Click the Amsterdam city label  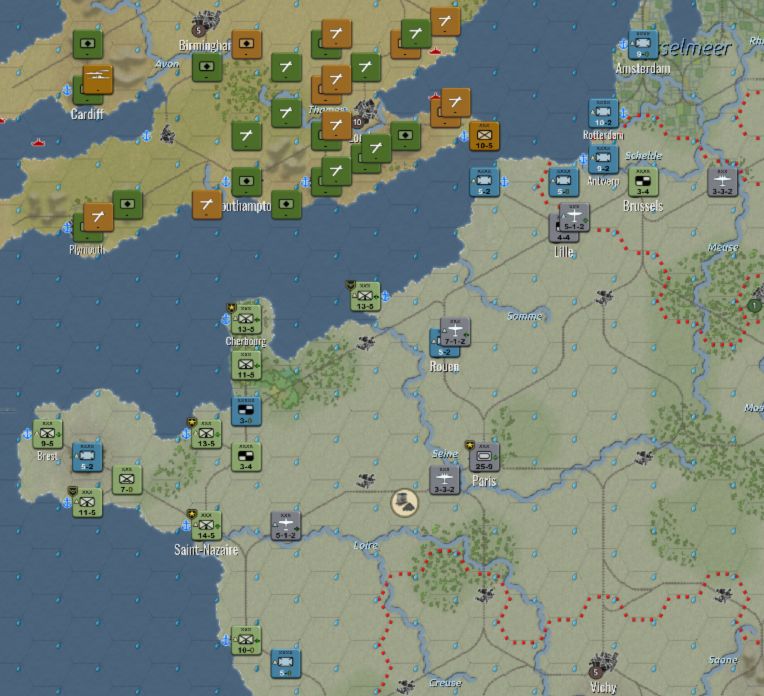click(643, 68)
